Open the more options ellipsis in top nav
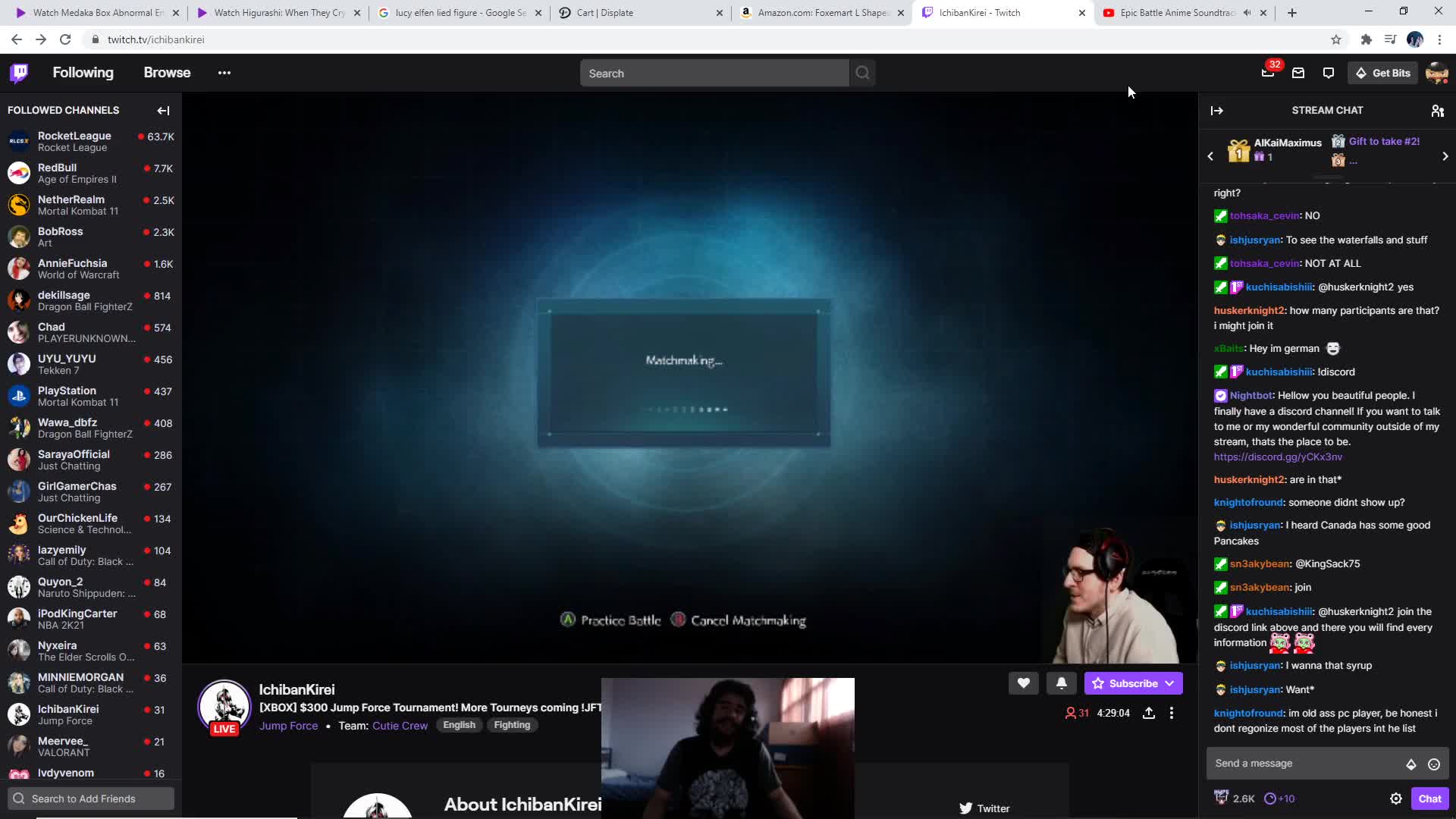 coord(224,73)
